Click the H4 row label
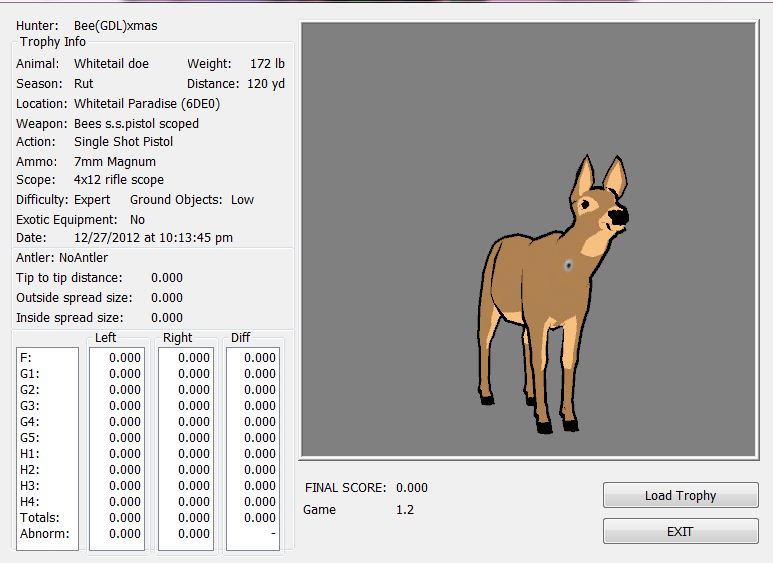The image size is (773, 563). click(29, 501)
